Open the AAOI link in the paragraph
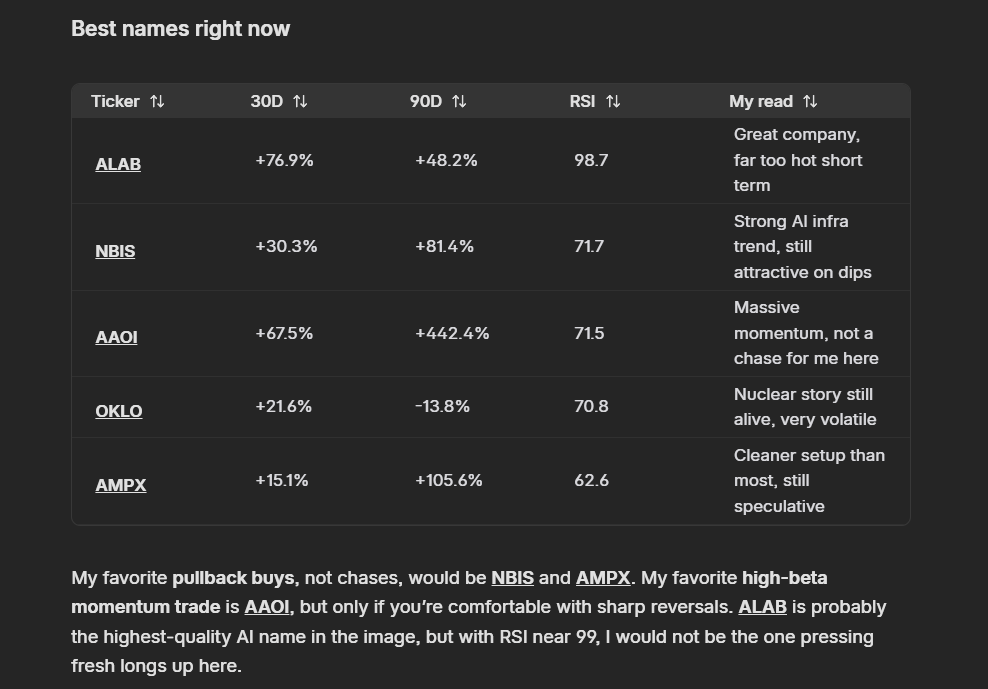 click(267, 607)
